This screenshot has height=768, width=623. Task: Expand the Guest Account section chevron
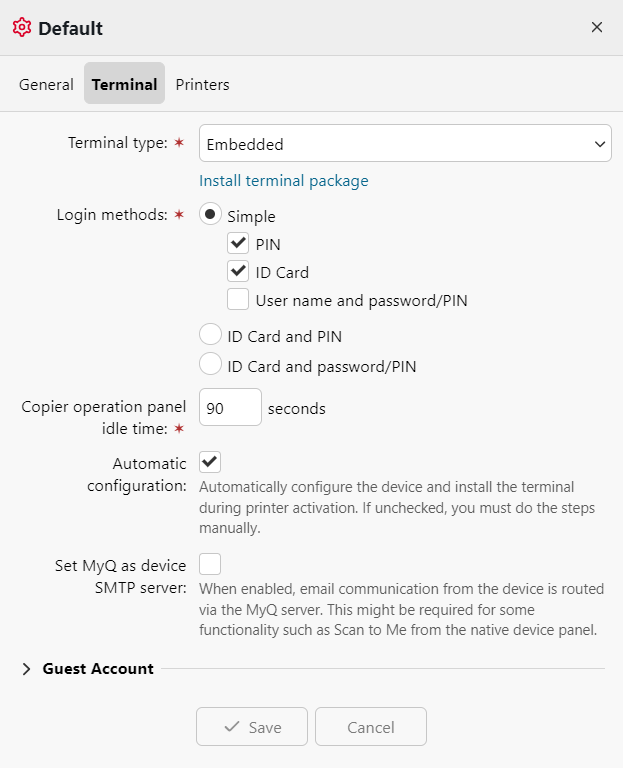pyautogui.click(x=27, y=669)
